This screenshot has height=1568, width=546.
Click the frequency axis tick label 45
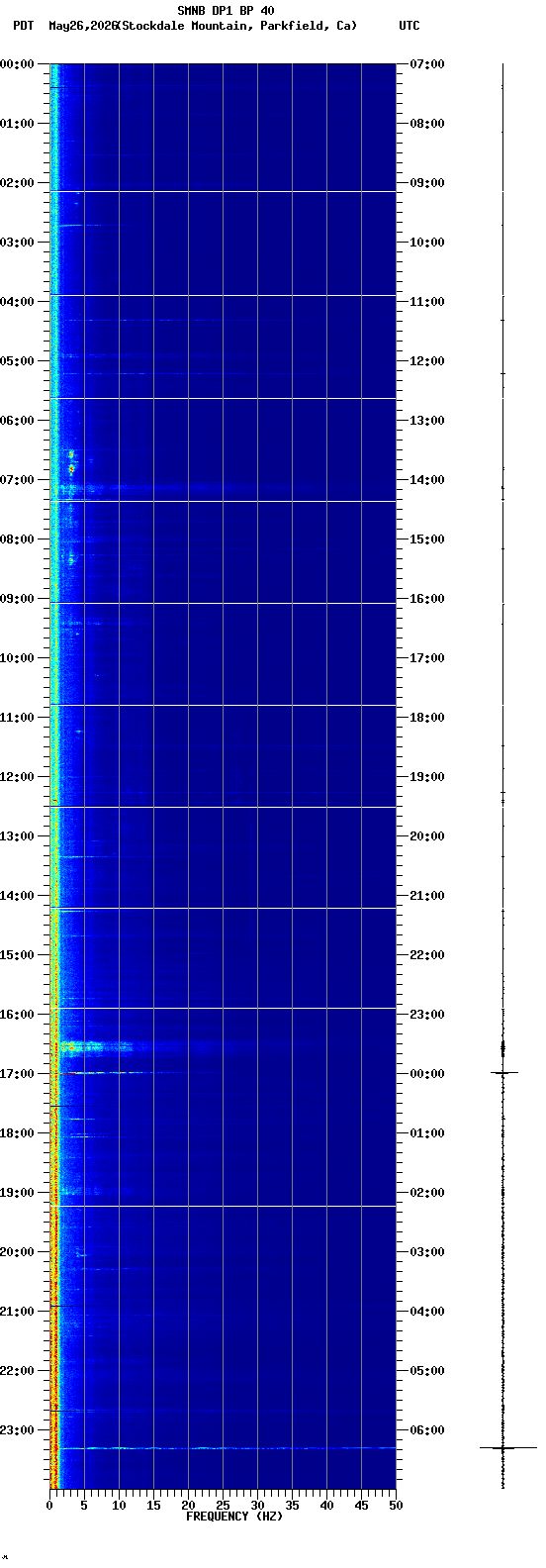(361, 1506)
